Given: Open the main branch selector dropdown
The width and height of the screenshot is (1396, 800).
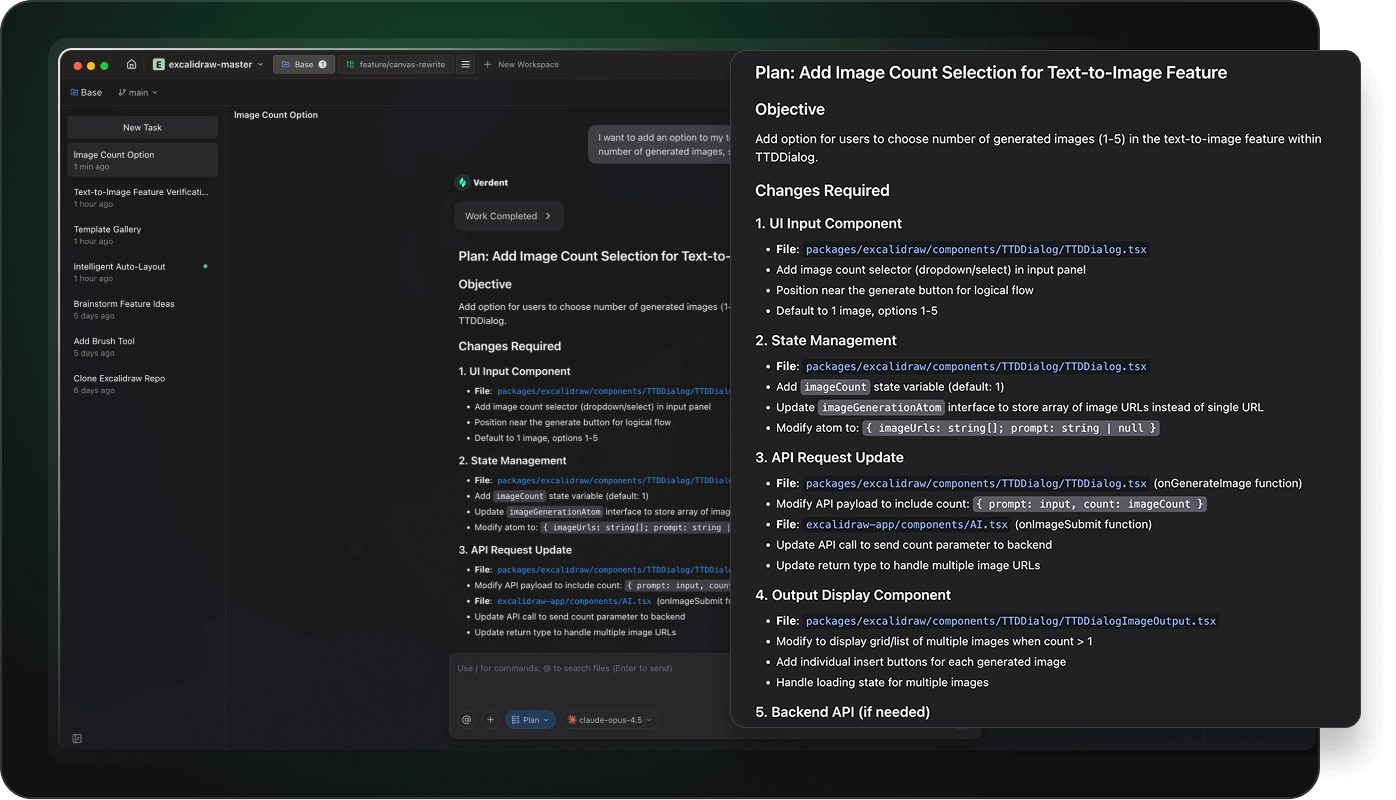Looking at the screenshot, I should tap(138, 93).
